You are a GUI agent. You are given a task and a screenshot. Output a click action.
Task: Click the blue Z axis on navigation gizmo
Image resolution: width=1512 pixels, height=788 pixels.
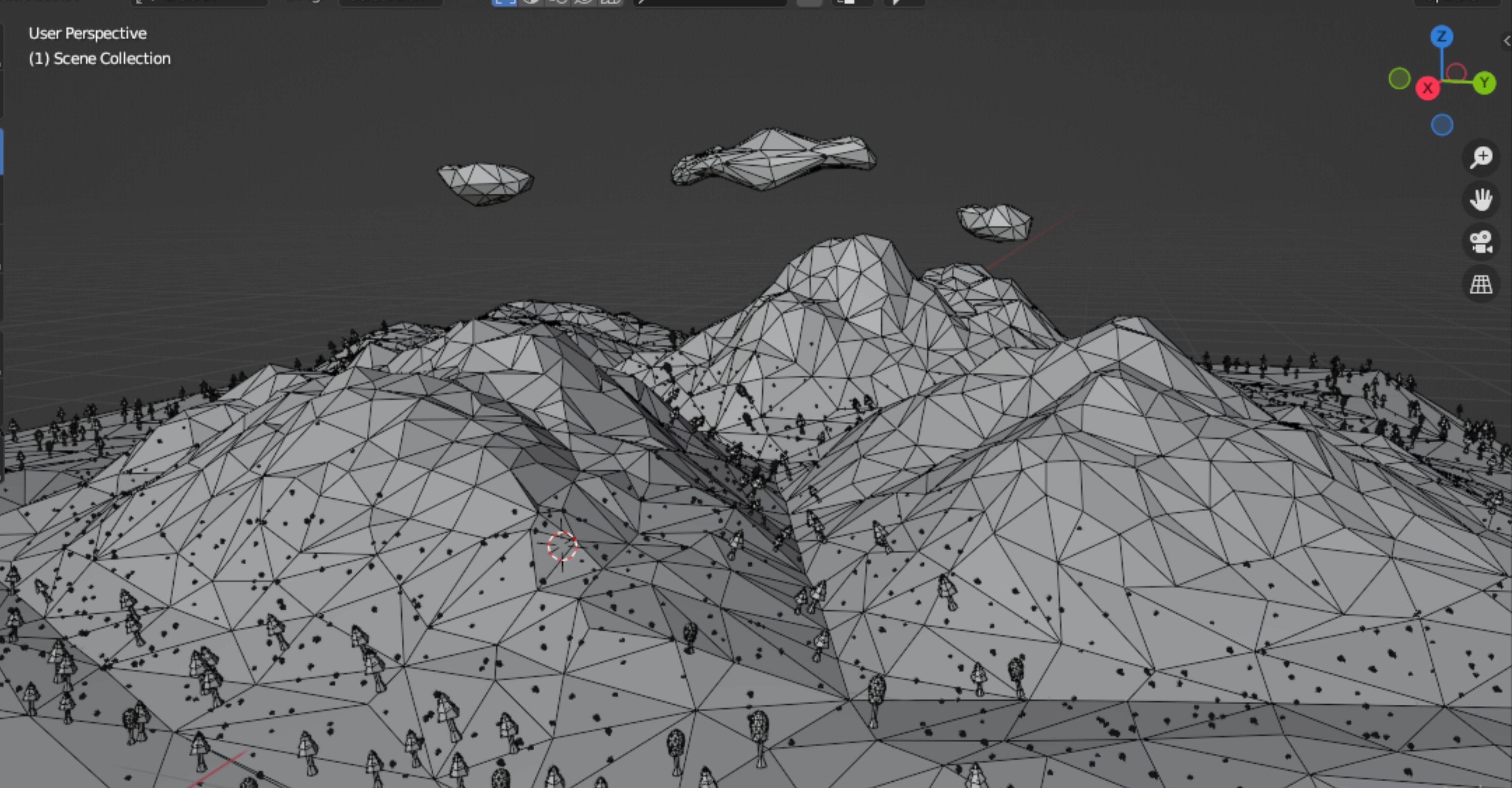click(x=1441, y=37)
